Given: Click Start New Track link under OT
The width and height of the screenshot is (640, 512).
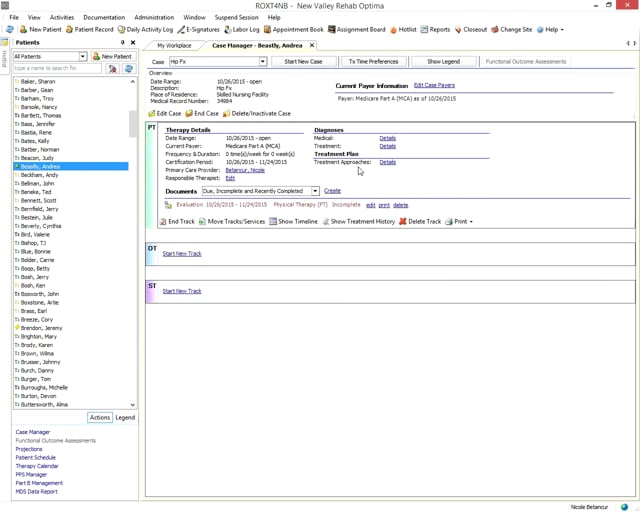Looking at the screenshot, I should tap(182, 254).
